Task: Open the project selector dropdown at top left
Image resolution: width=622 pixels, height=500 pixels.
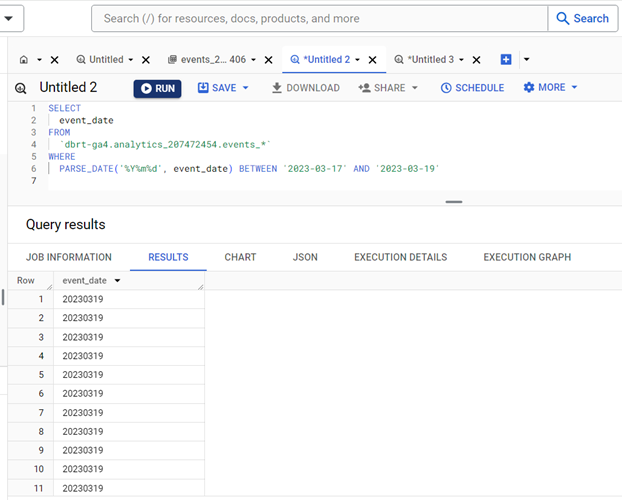Action: click(x=9, y=18)
